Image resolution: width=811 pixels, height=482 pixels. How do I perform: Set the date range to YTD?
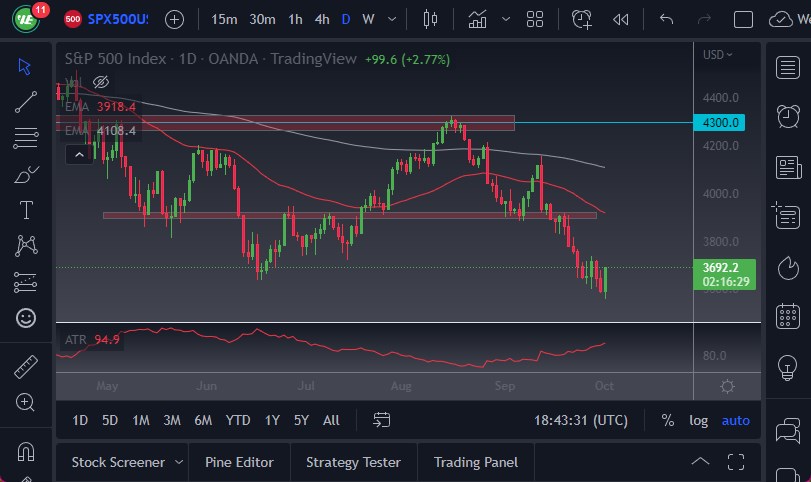tap(238, 420)
